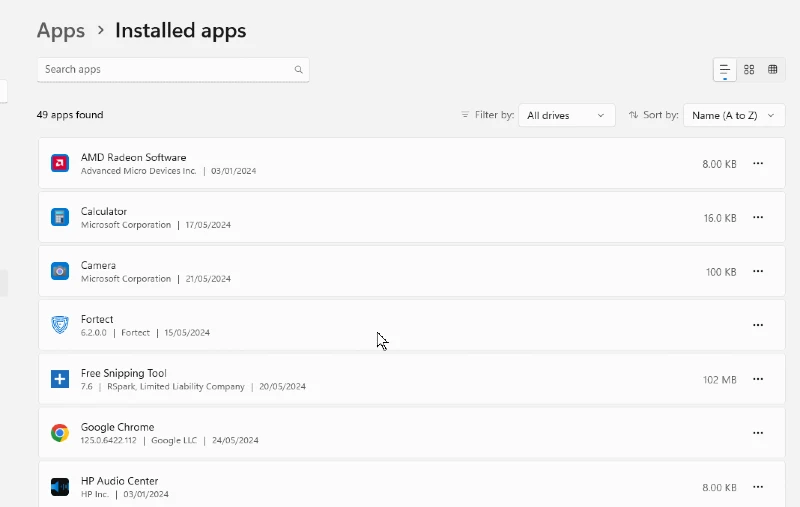
Task: Click the Search apps input field
Action: 173,70
